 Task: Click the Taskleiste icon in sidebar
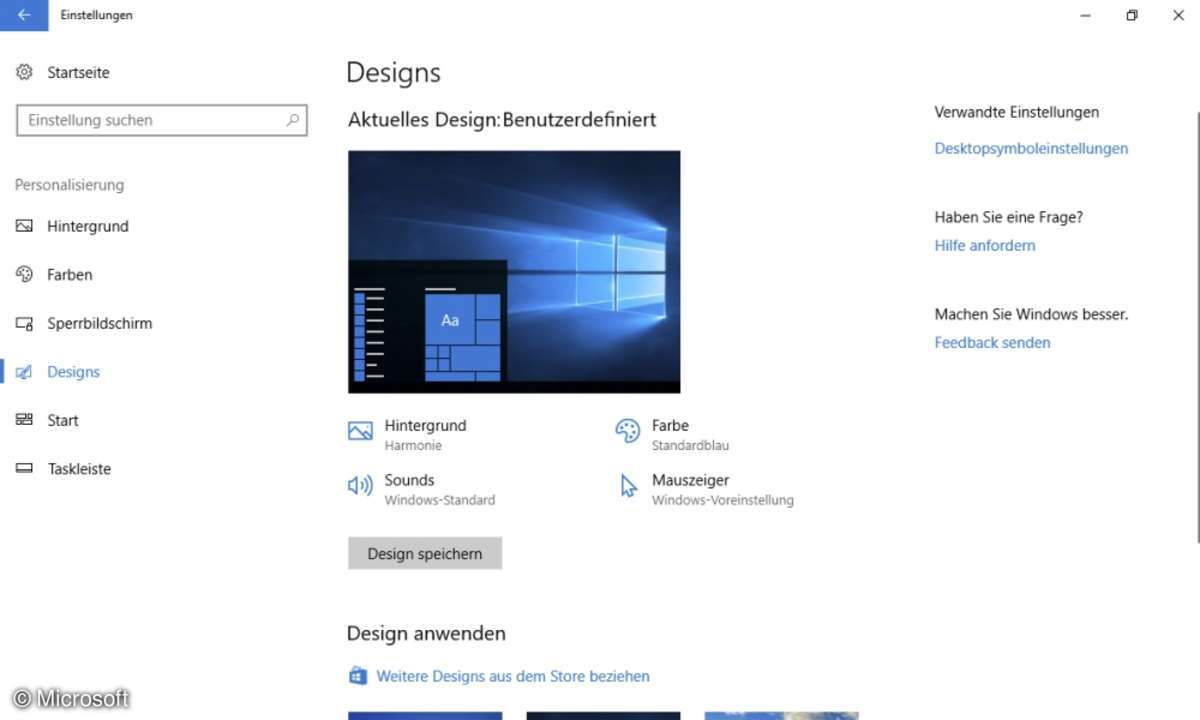(x=25, y=469)
